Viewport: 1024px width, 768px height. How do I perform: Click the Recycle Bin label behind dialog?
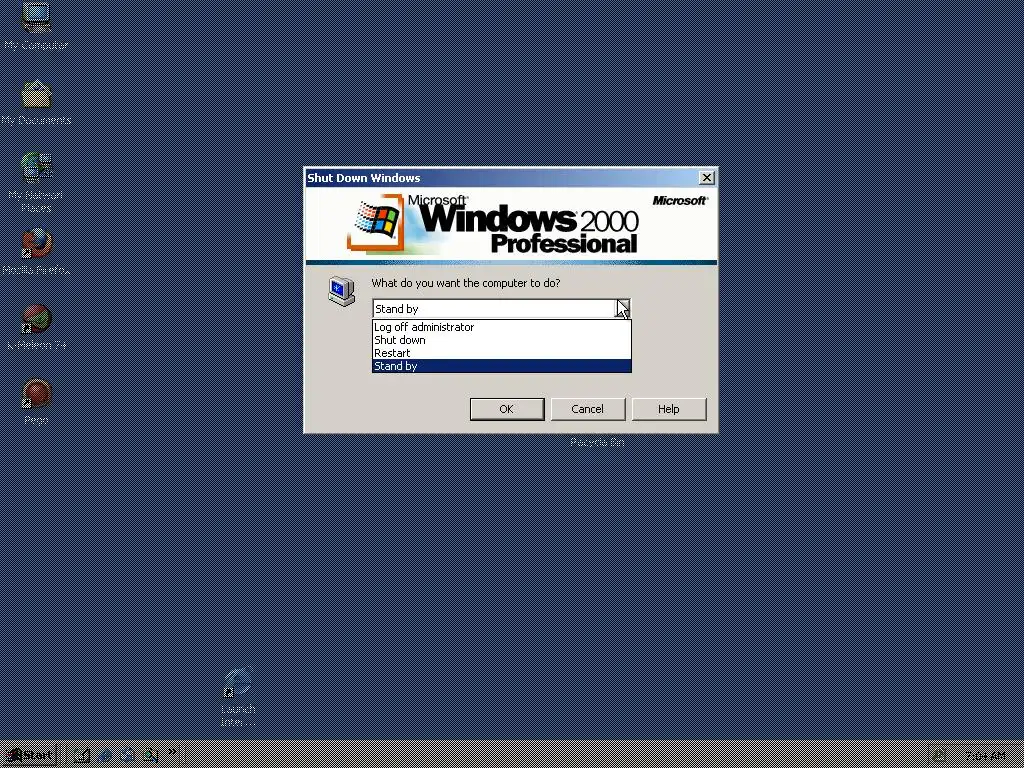point(597,443)
